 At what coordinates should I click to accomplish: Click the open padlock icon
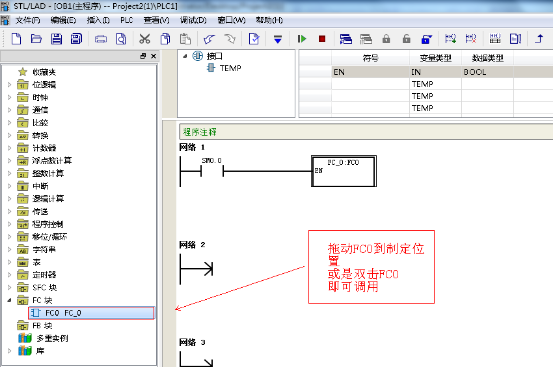[406, 39]
